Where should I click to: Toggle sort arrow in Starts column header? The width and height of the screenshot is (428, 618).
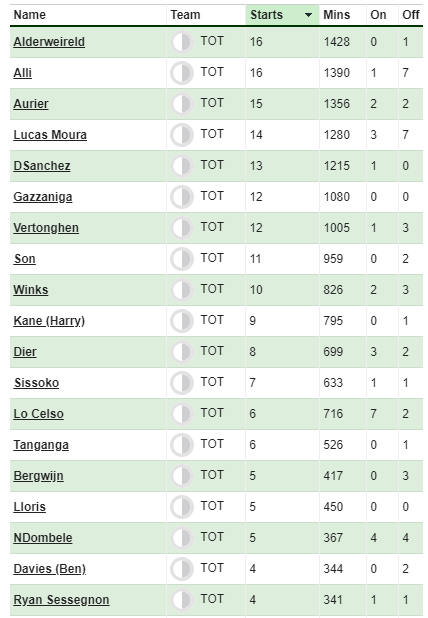click(309, 15)
